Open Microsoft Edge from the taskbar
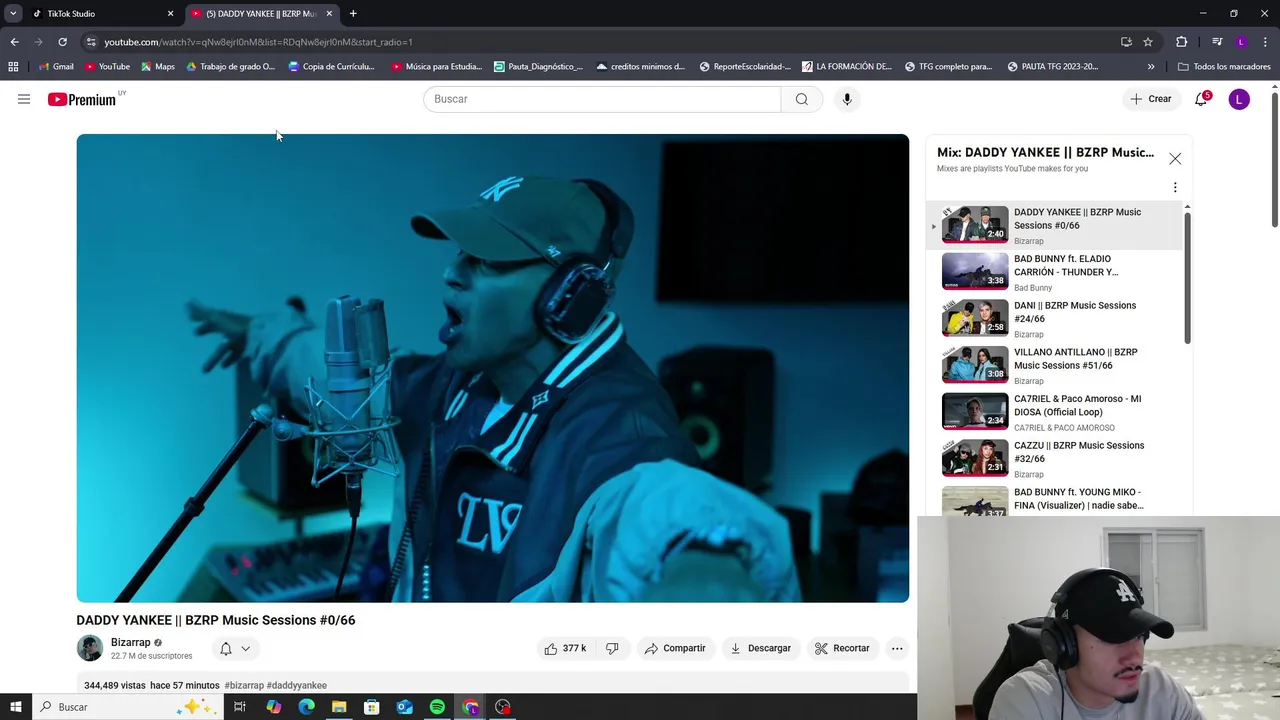Viewport: 1280px width, 720px height. 306,707
